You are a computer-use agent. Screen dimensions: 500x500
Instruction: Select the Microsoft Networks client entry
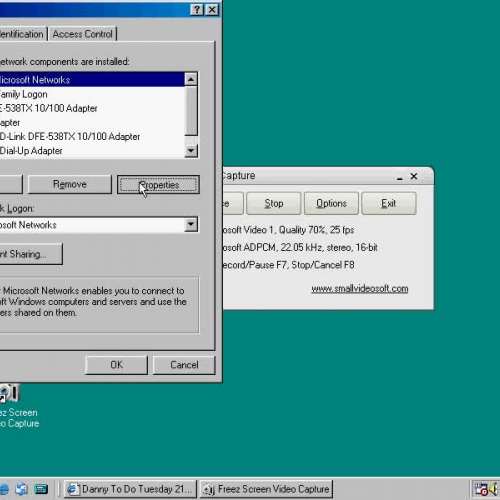coord(92,80)
